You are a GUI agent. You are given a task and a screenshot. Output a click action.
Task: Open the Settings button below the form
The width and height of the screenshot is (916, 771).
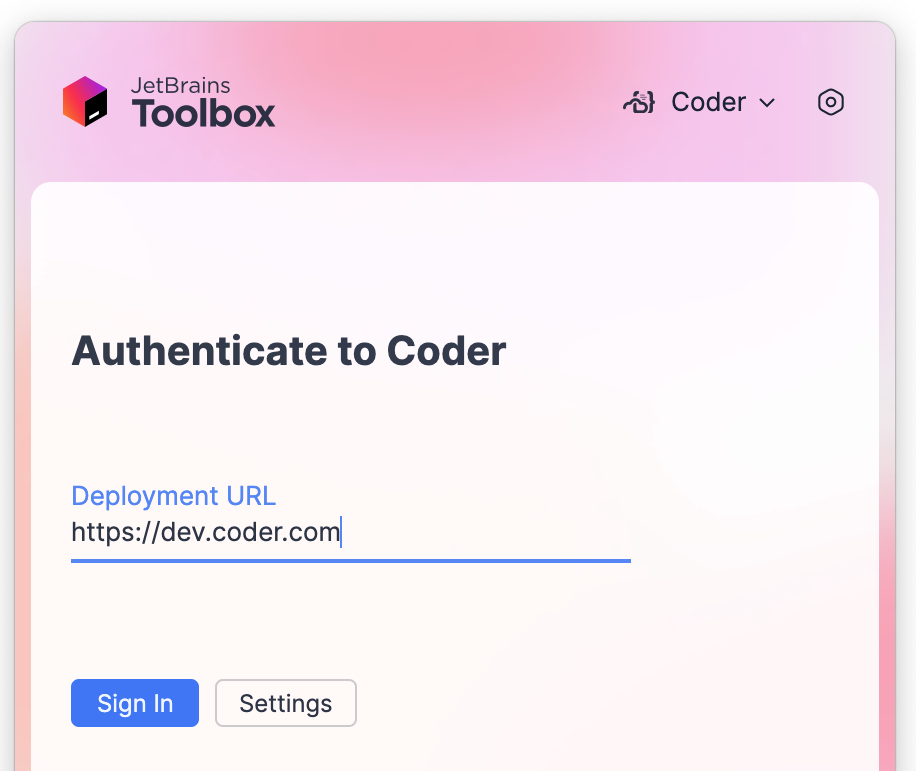285,703
